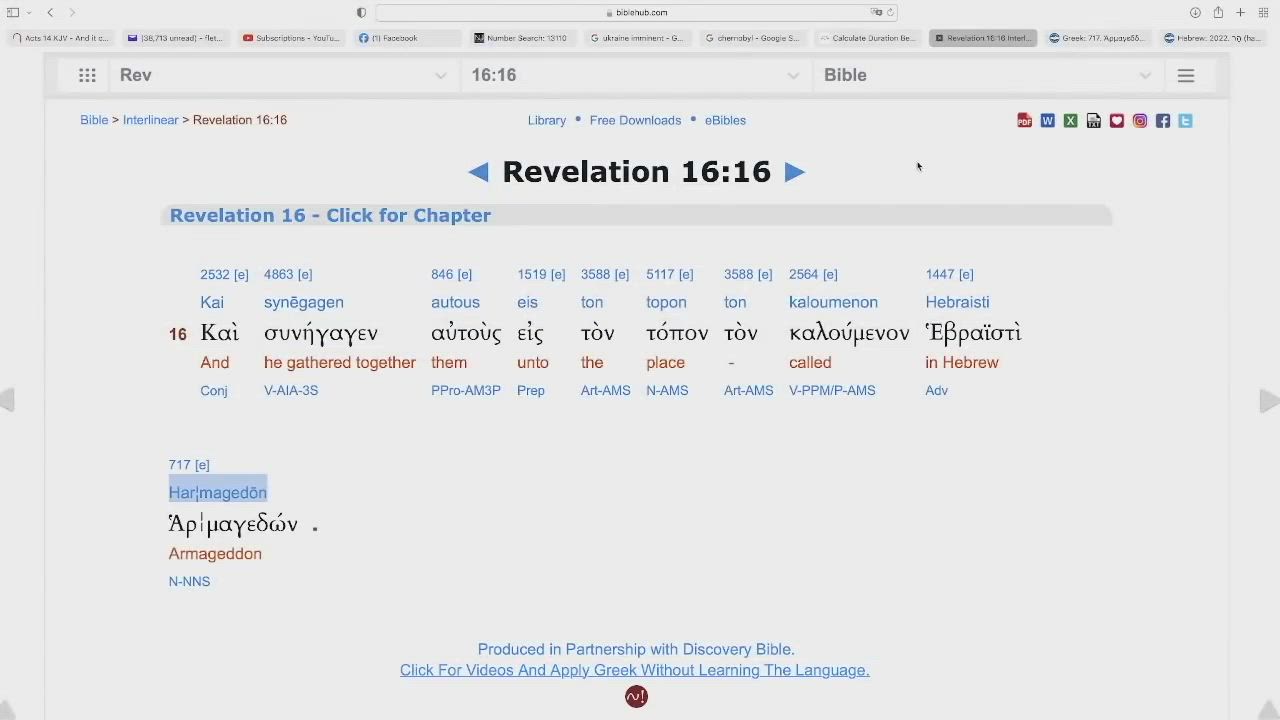Open Strong's number 717 link

coord(180,465)
